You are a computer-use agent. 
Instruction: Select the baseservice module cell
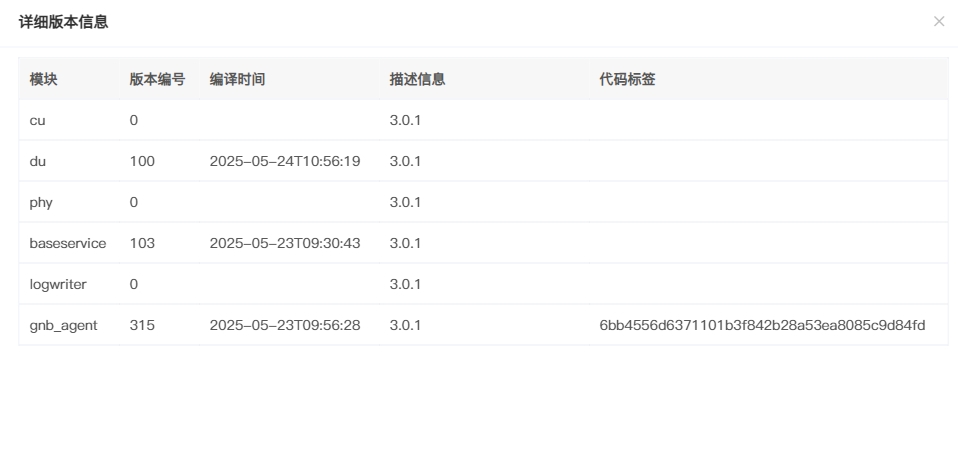click(68, 243)
